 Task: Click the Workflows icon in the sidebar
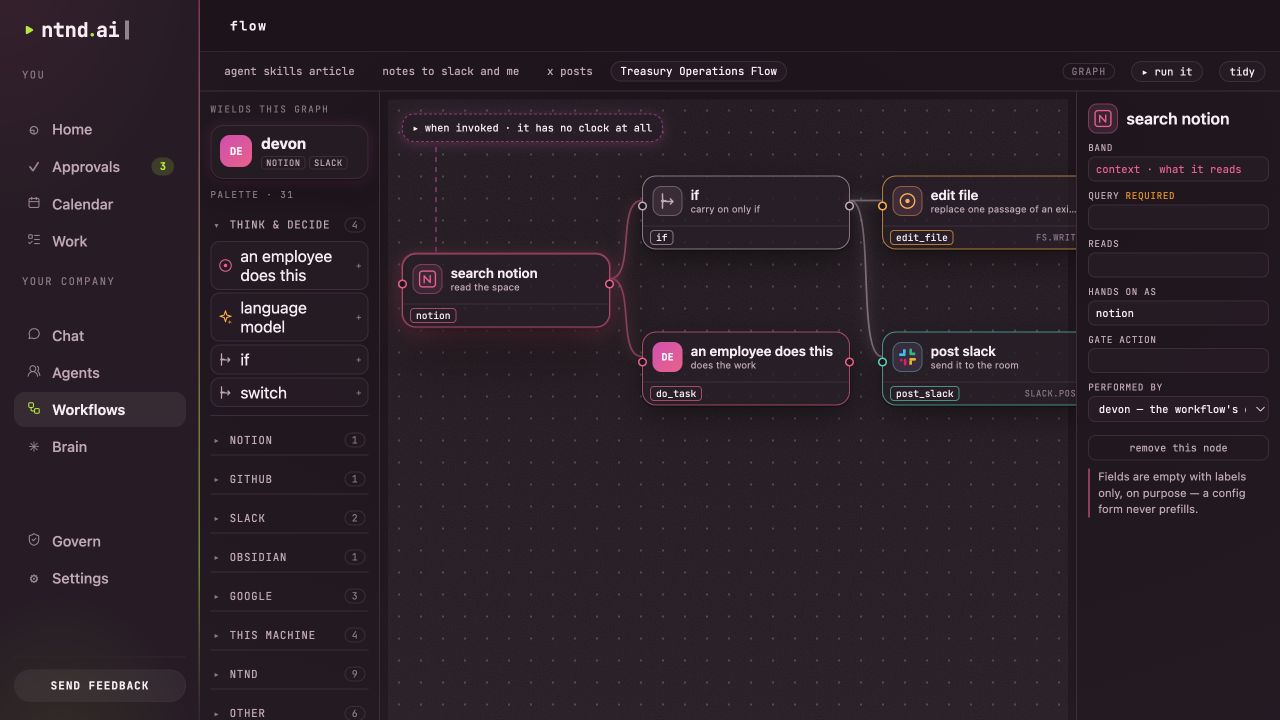(x=34, y=409)
